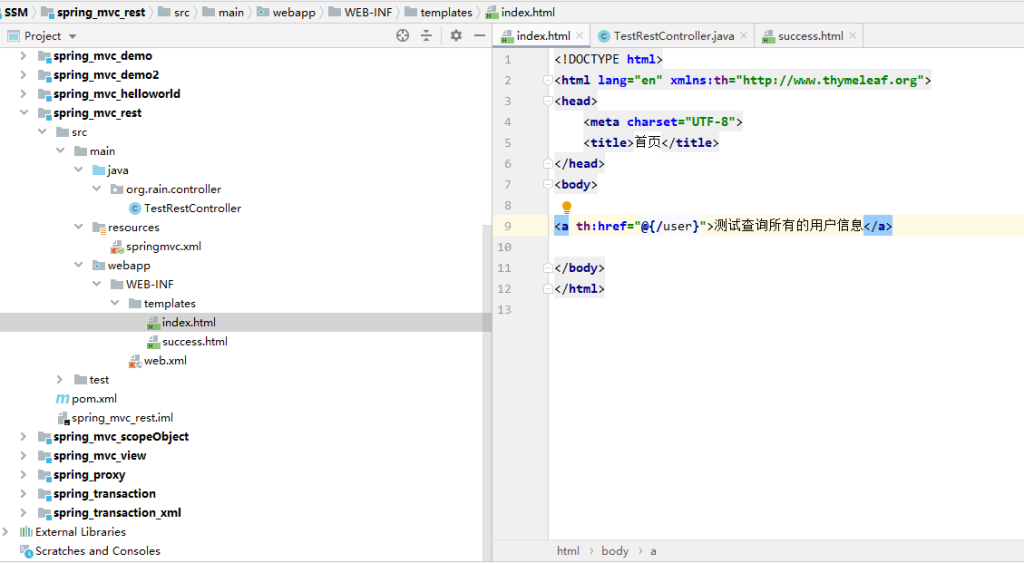This screenshot has width=1024, height=563.
Task: Click the body breadcrumb at editor bottom
Action: pyautogui.click(x=615, y=551)
